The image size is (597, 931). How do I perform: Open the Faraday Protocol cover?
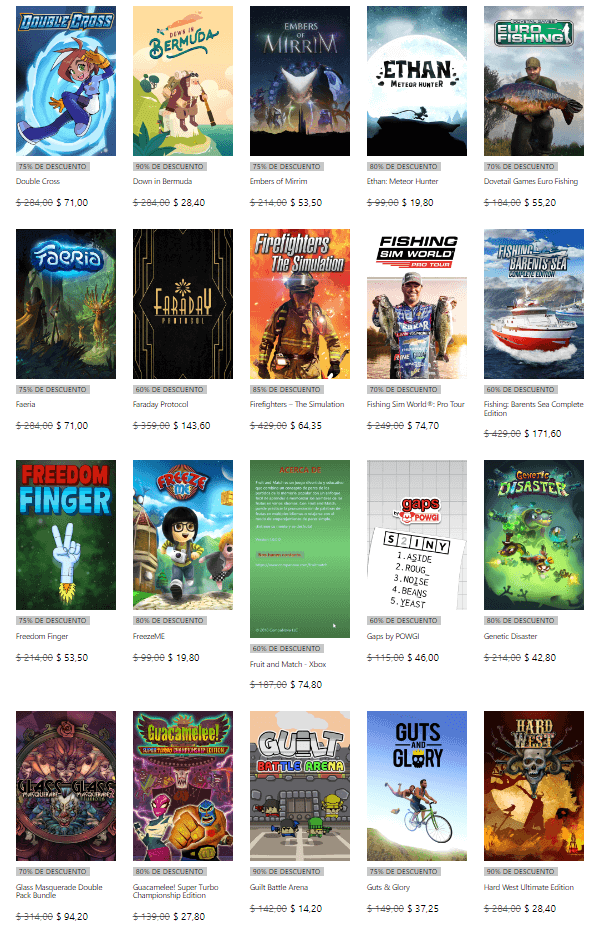click(x=183, y=304)
